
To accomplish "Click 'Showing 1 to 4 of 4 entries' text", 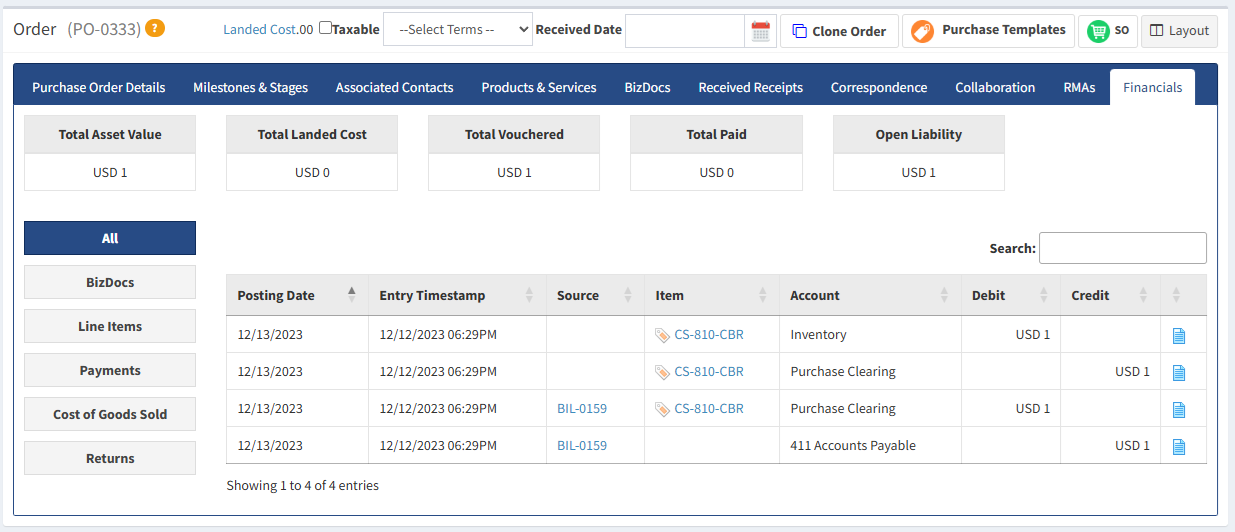I will pos(303,486).
